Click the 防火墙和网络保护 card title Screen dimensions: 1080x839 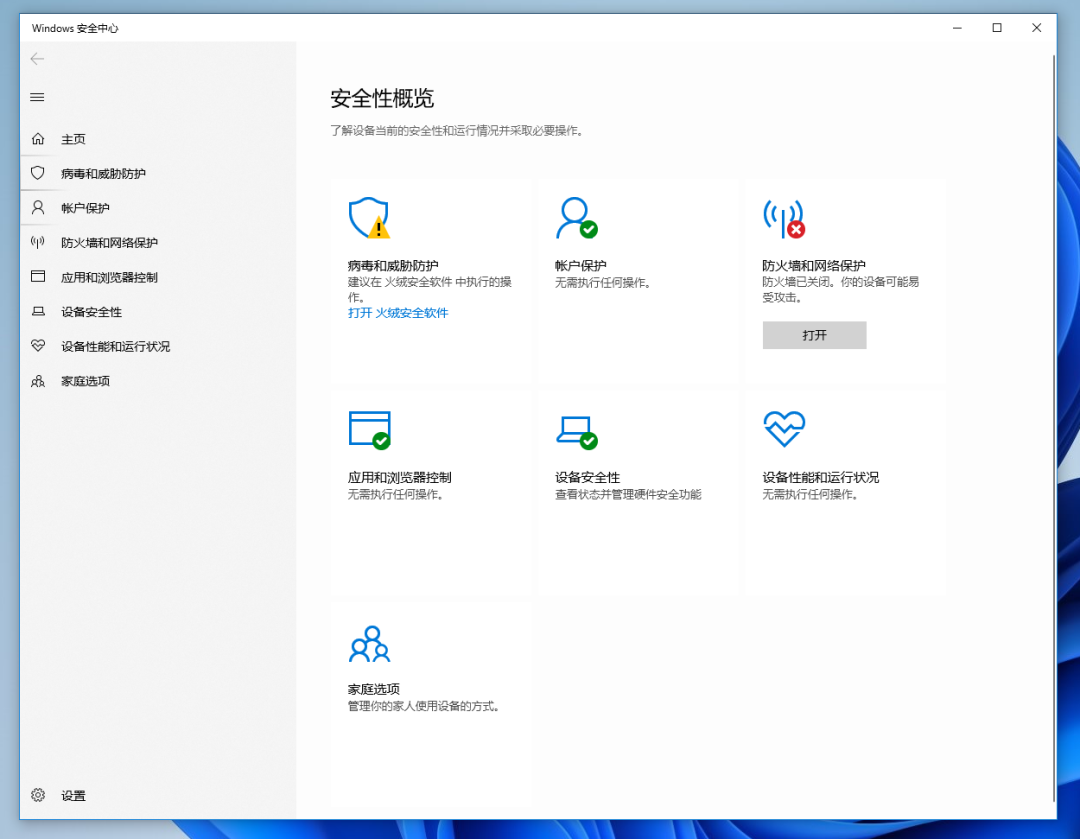[813, 265]
